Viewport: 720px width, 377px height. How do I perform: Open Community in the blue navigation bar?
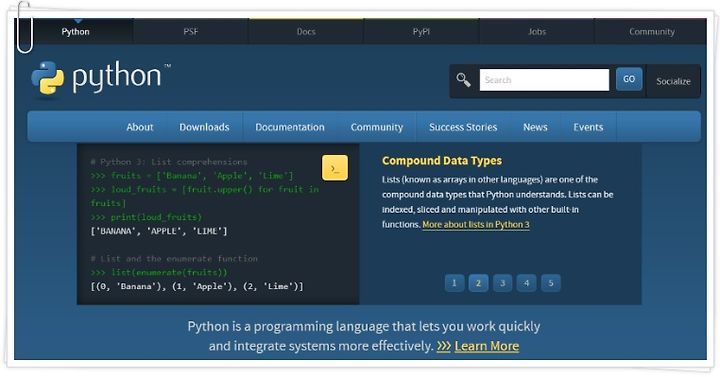tap(377, 127)
